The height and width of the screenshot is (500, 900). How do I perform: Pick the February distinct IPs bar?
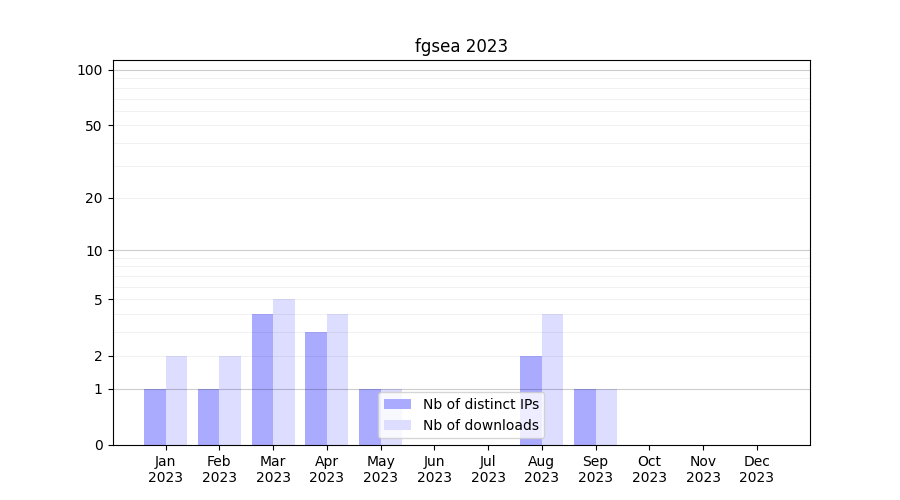(208, 417)
